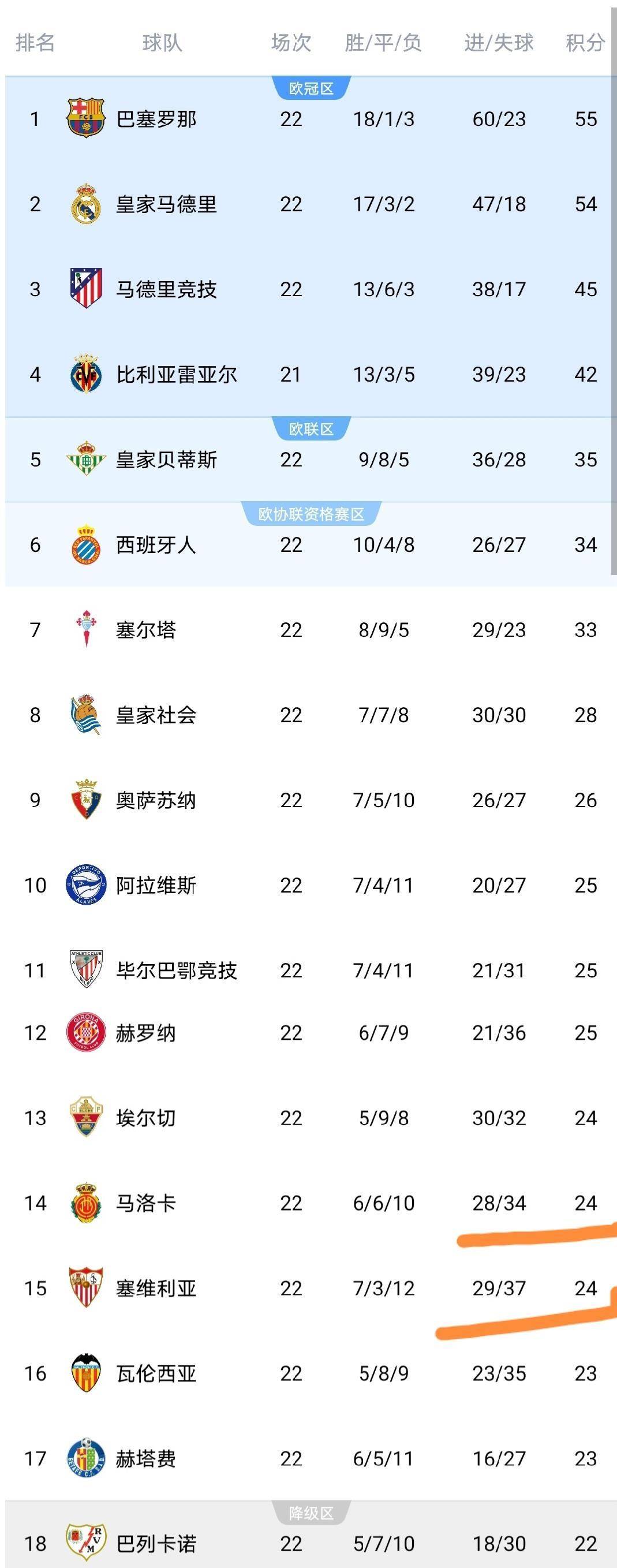Click the 进/失球 column header
Screen dimensions: 617x1568
pyautogui.click(x=498, y=43)
